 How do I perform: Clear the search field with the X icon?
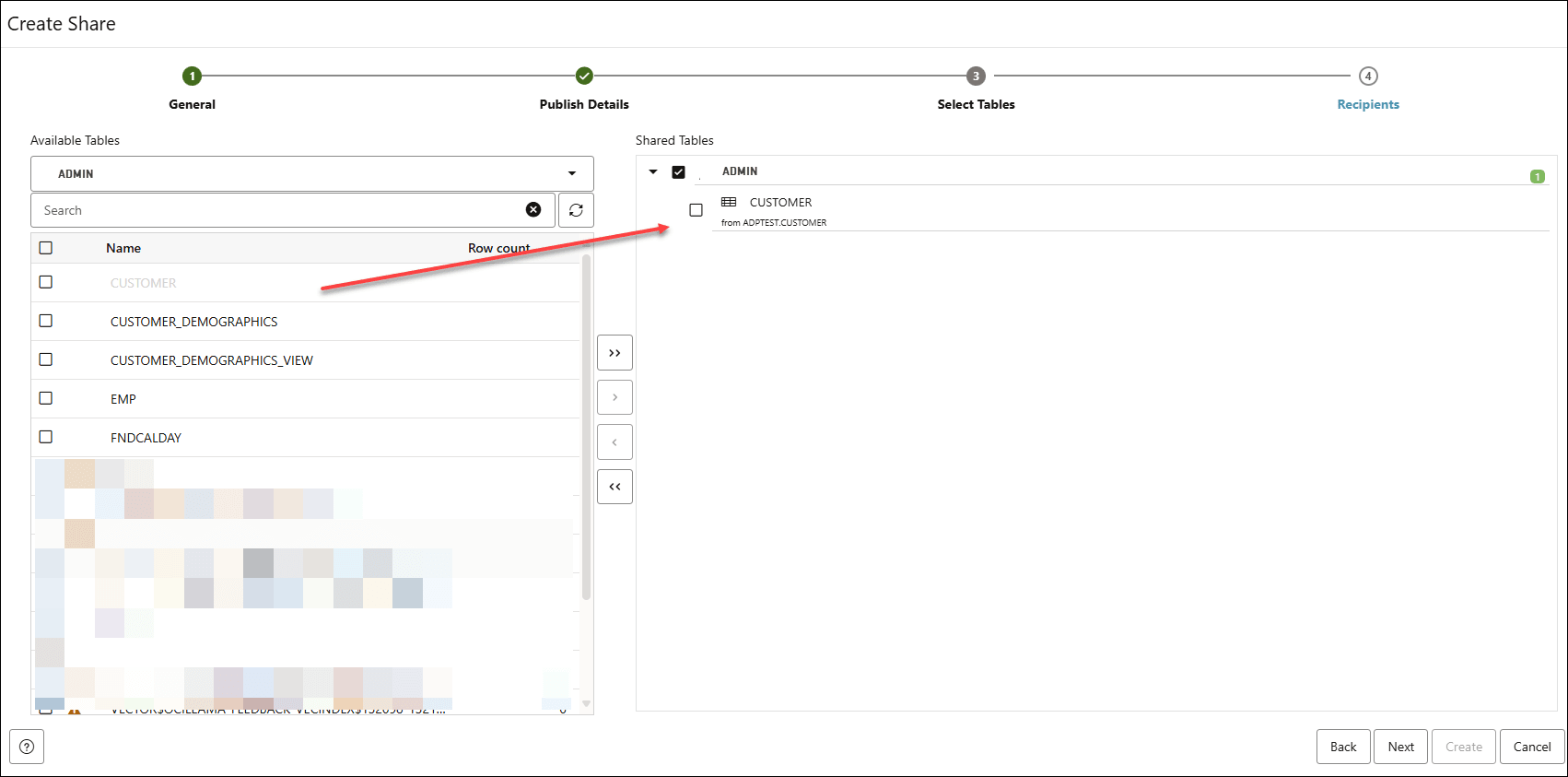click(533, 210)
